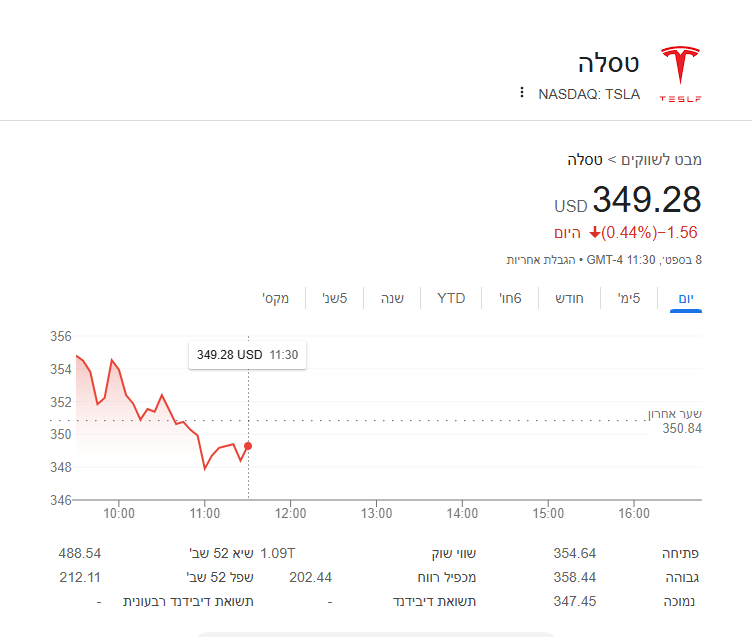Click the NASDAQ: TSLA ticker label
Viewport: 752px width, 637px height.
point(589,94)
